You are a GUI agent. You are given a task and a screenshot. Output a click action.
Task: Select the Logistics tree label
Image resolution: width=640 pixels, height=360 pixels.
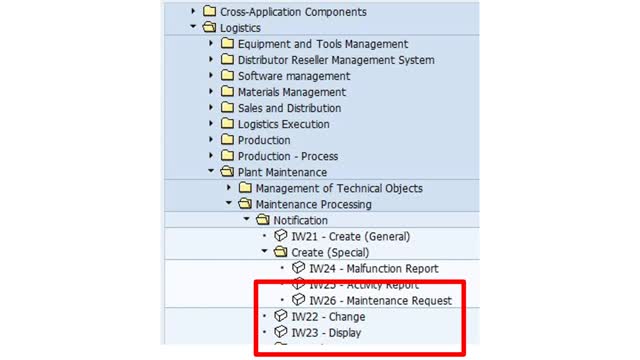click(x=240, y=28)
